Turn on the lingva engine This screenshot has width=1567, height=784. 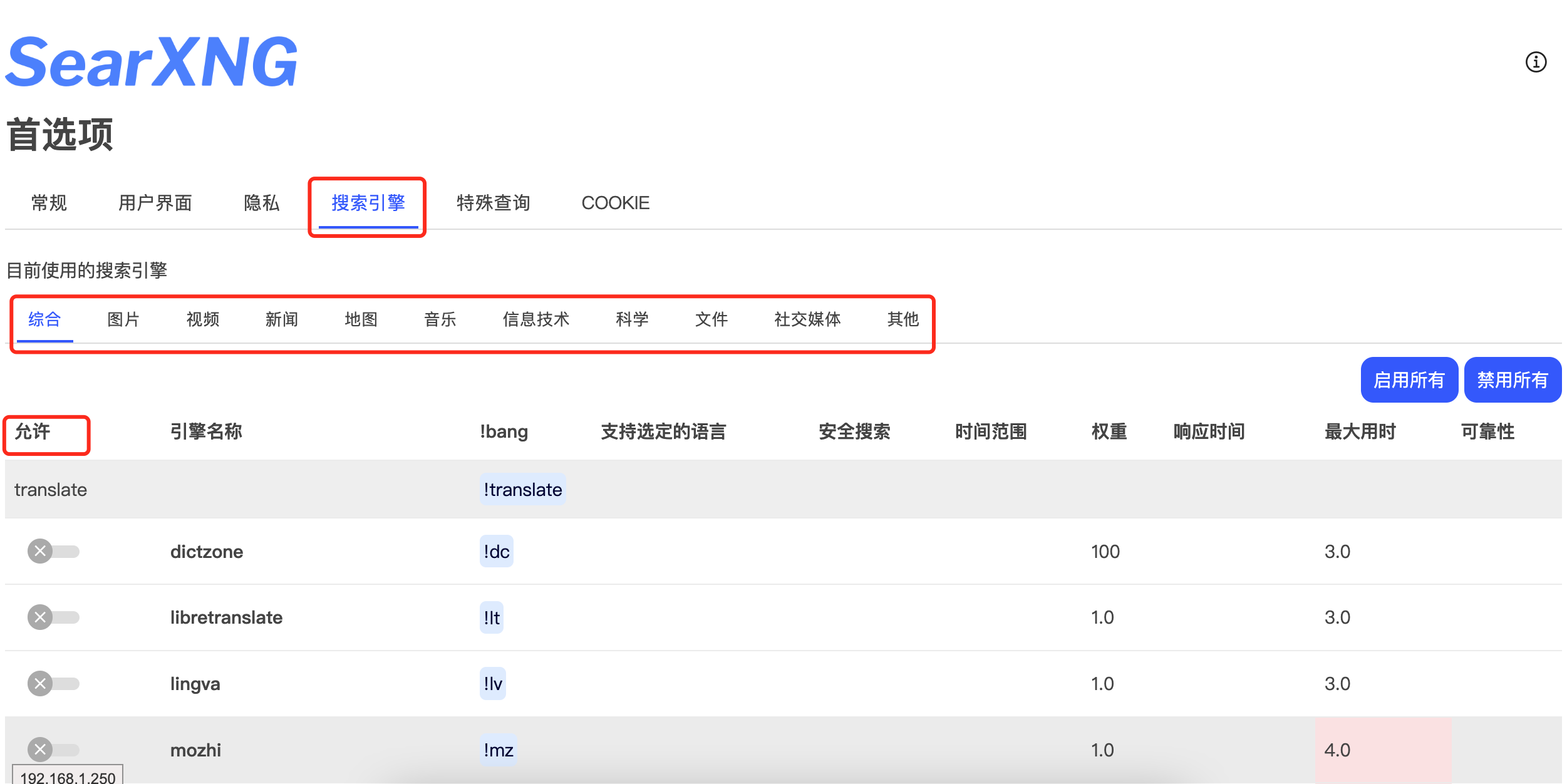click(x=53, y=683)
